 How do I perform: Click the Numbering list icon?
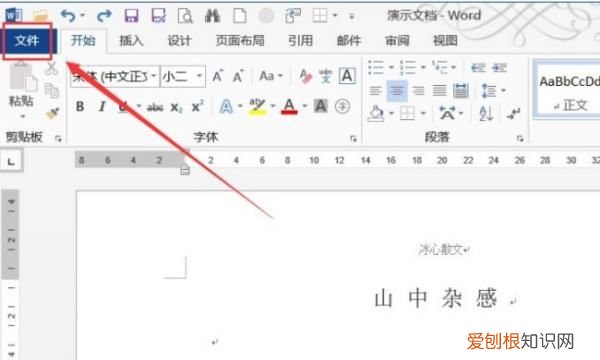[x=408, y=67]
